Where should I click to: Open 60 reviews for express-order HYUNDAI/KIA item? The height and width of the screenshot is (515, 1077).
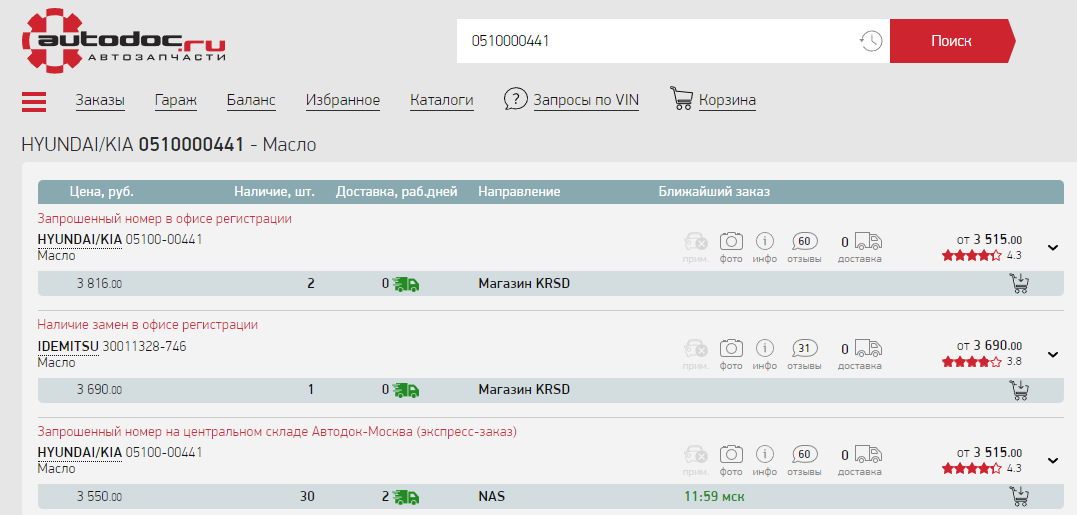tap(804, 455)
